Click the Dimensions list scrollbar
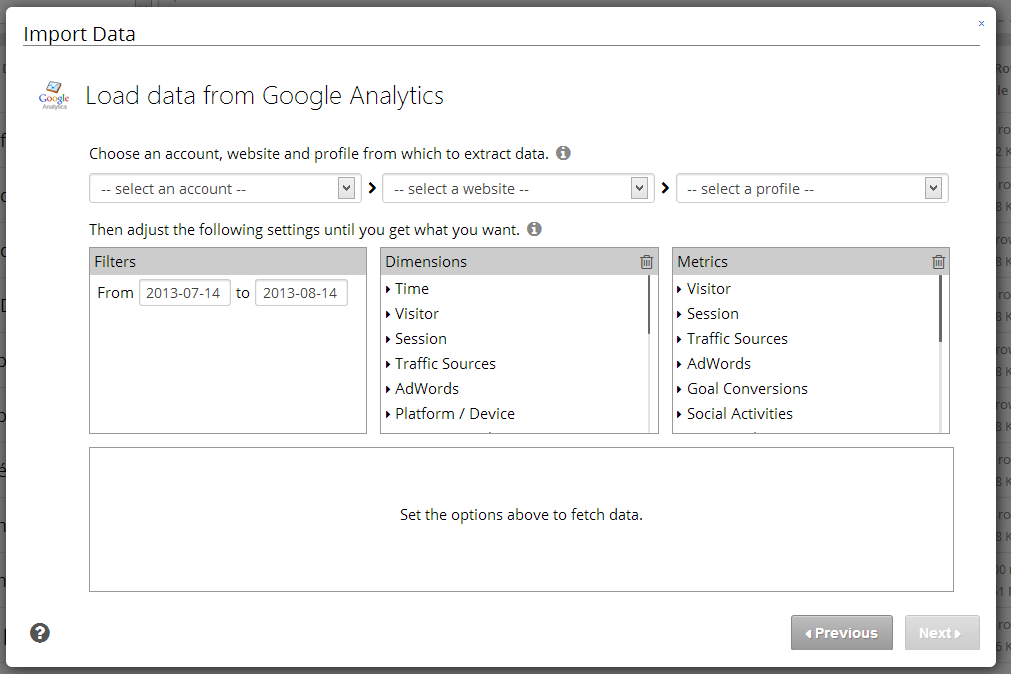This screenshot has height=674, width=1011. click(649, 305)
